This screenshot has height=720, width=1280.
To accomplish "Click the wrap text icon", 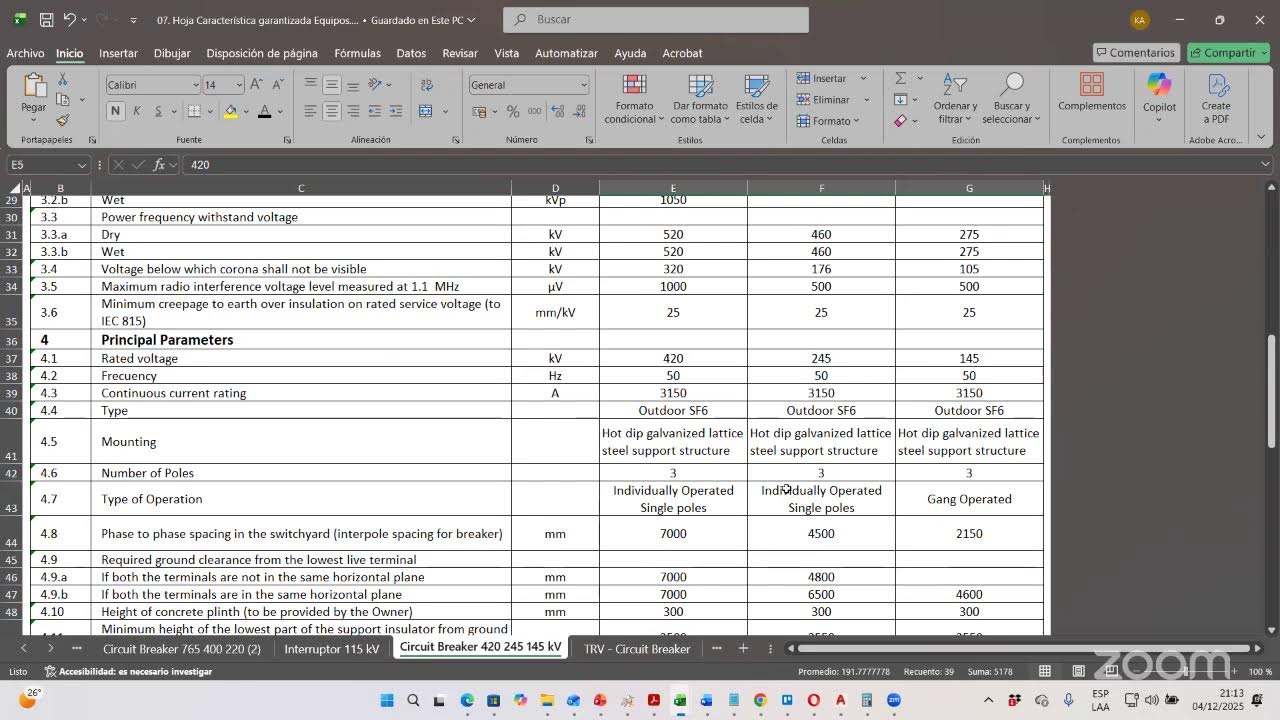I will [x=427, y=85].
